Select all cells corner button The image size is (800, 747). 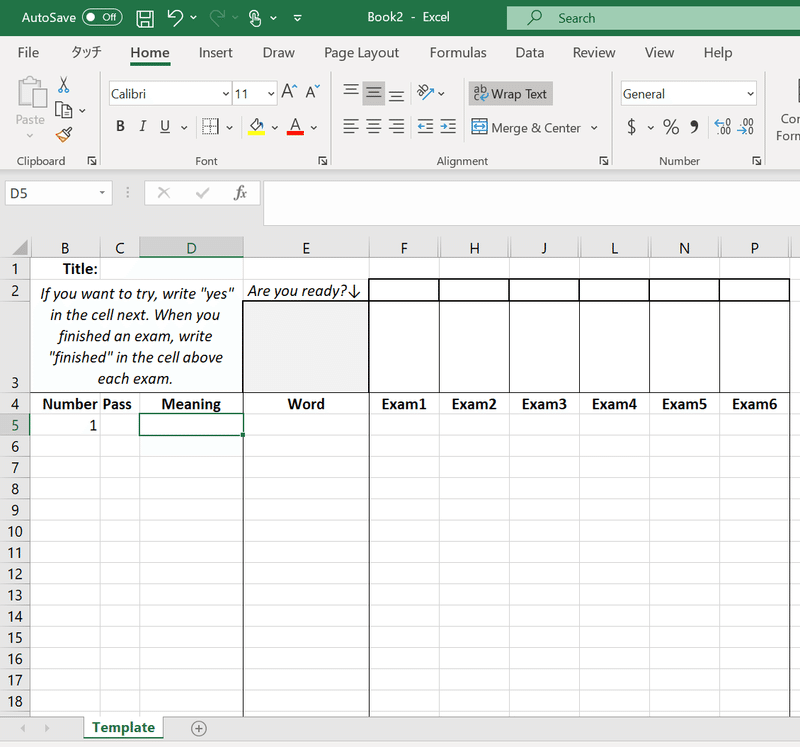[x=19, y=247]
